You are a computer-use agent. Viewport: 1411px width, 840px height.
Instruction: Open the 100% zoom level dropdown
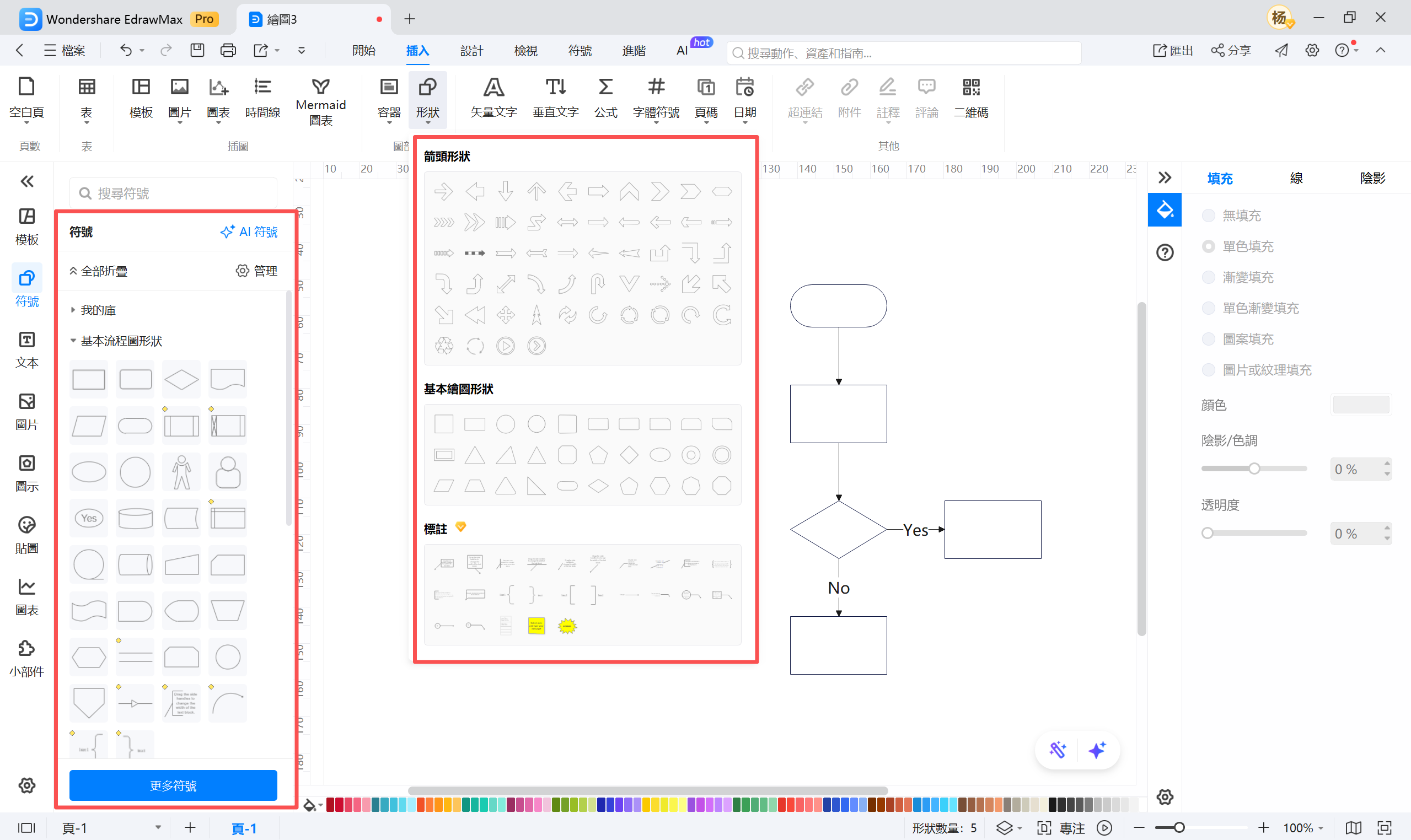tap(1302, 828)
